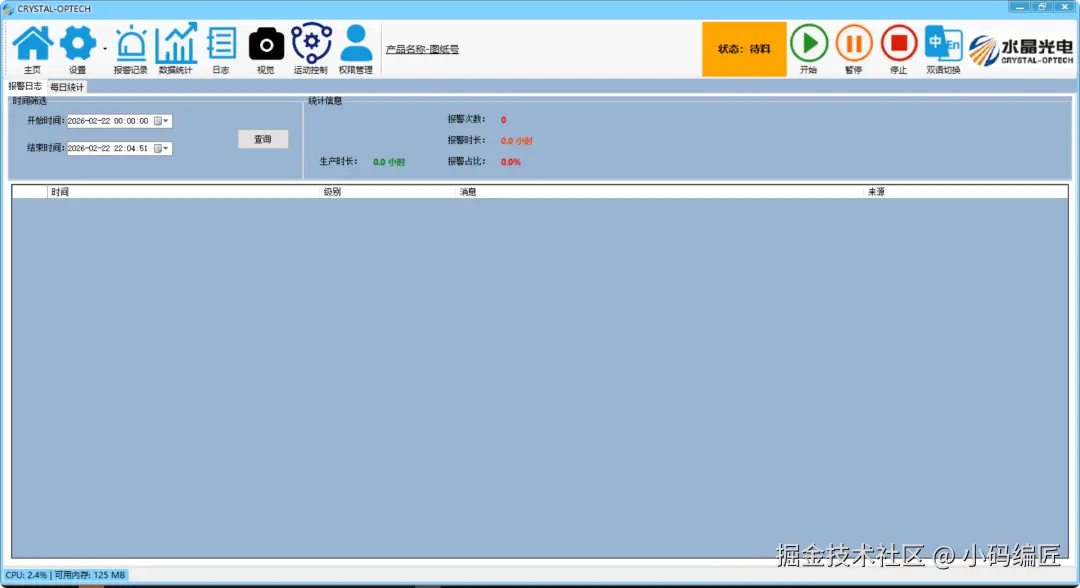Click the CPU: 2.4% status text

[x=26, y=575]
